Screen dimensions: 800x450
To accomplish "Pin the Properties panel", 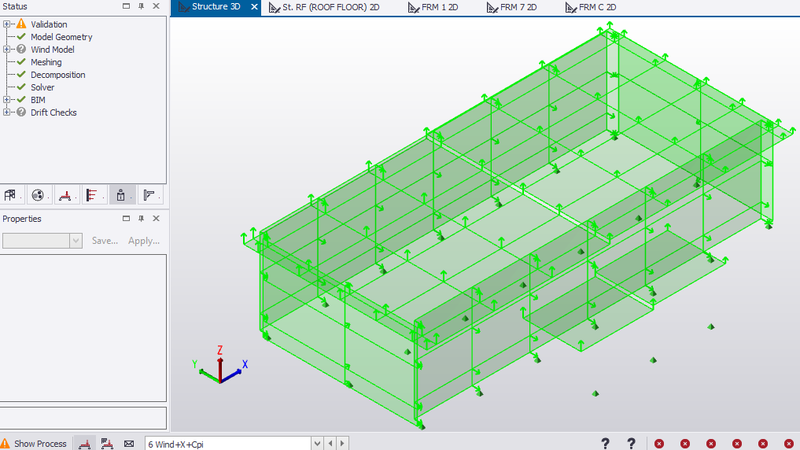I will tap(141, 218).
